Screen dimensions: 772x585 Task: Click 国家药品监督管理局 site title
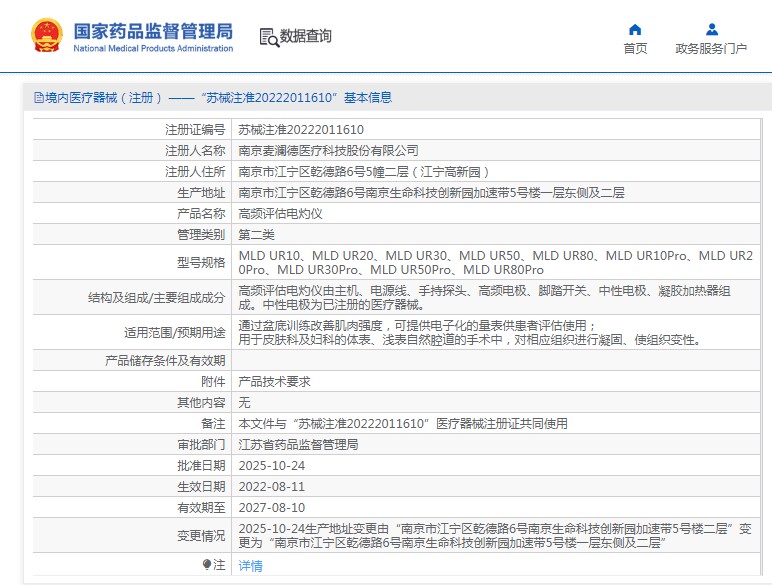point(153,31)
